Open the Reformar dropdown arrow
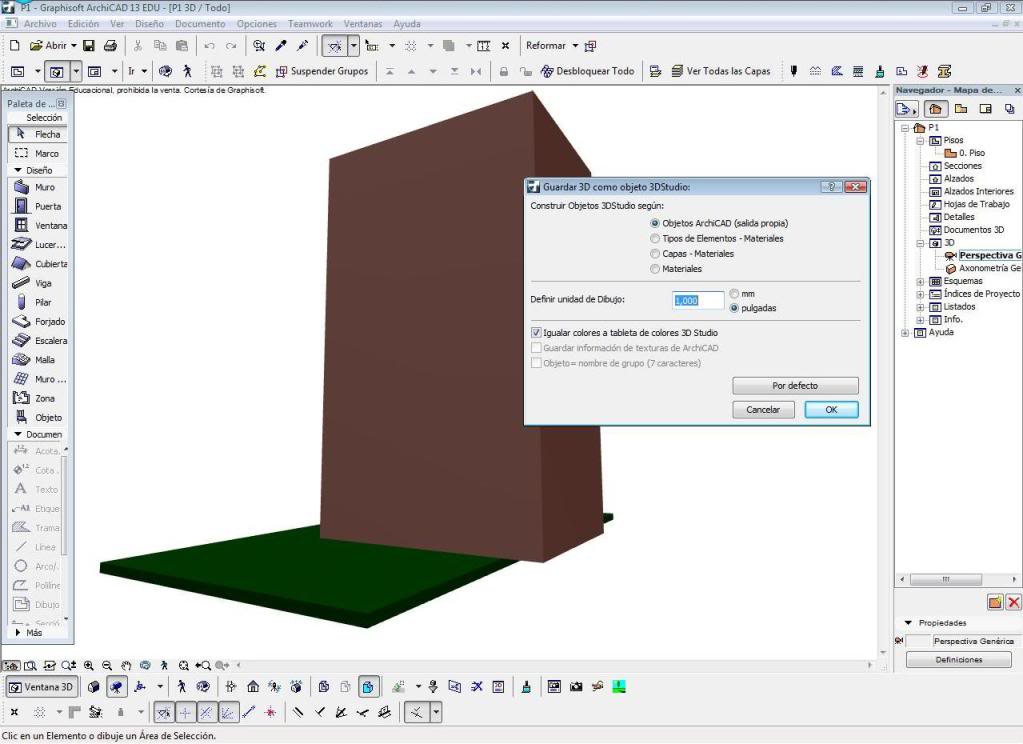 click(575, 46)
